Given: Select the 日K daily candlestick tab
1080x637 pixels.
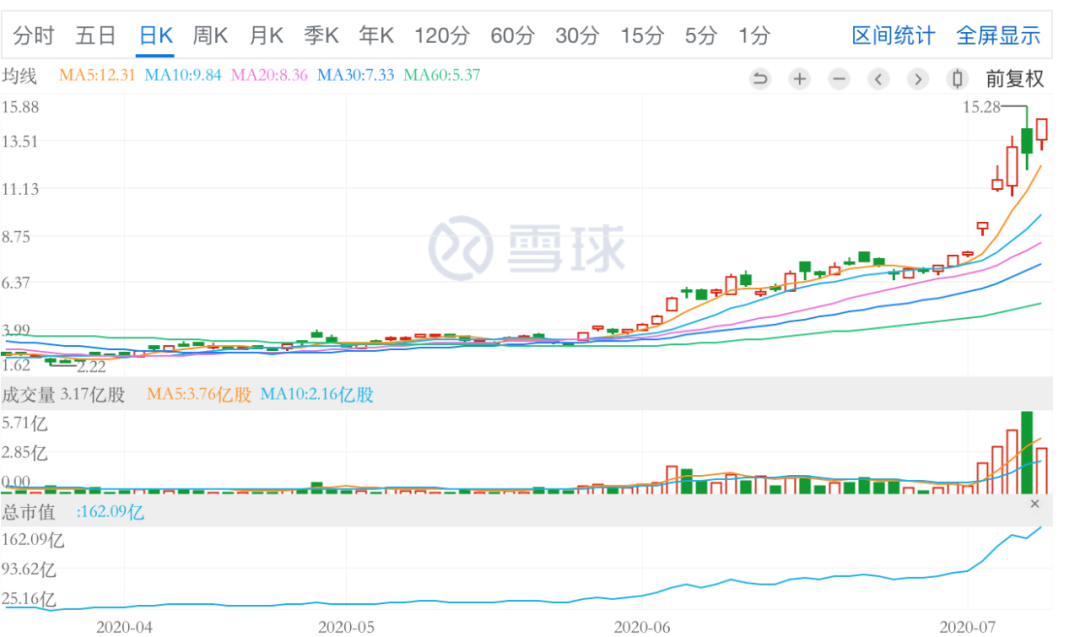Looking at the screenshot, I should (x=156, y=35).
